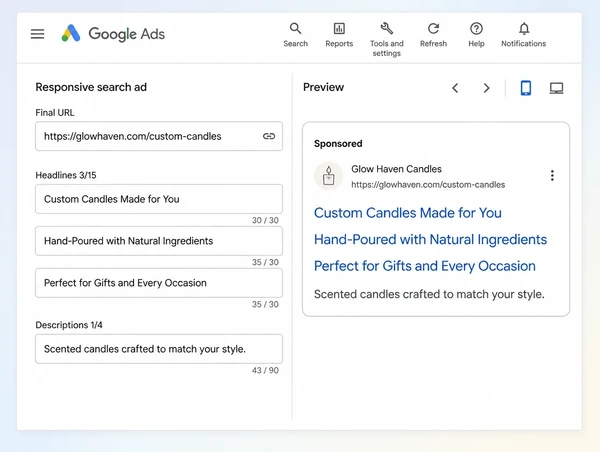This screenshot has height=452, width=600.
Task: Click the 'Final URL' label
Action: [55, 113]
